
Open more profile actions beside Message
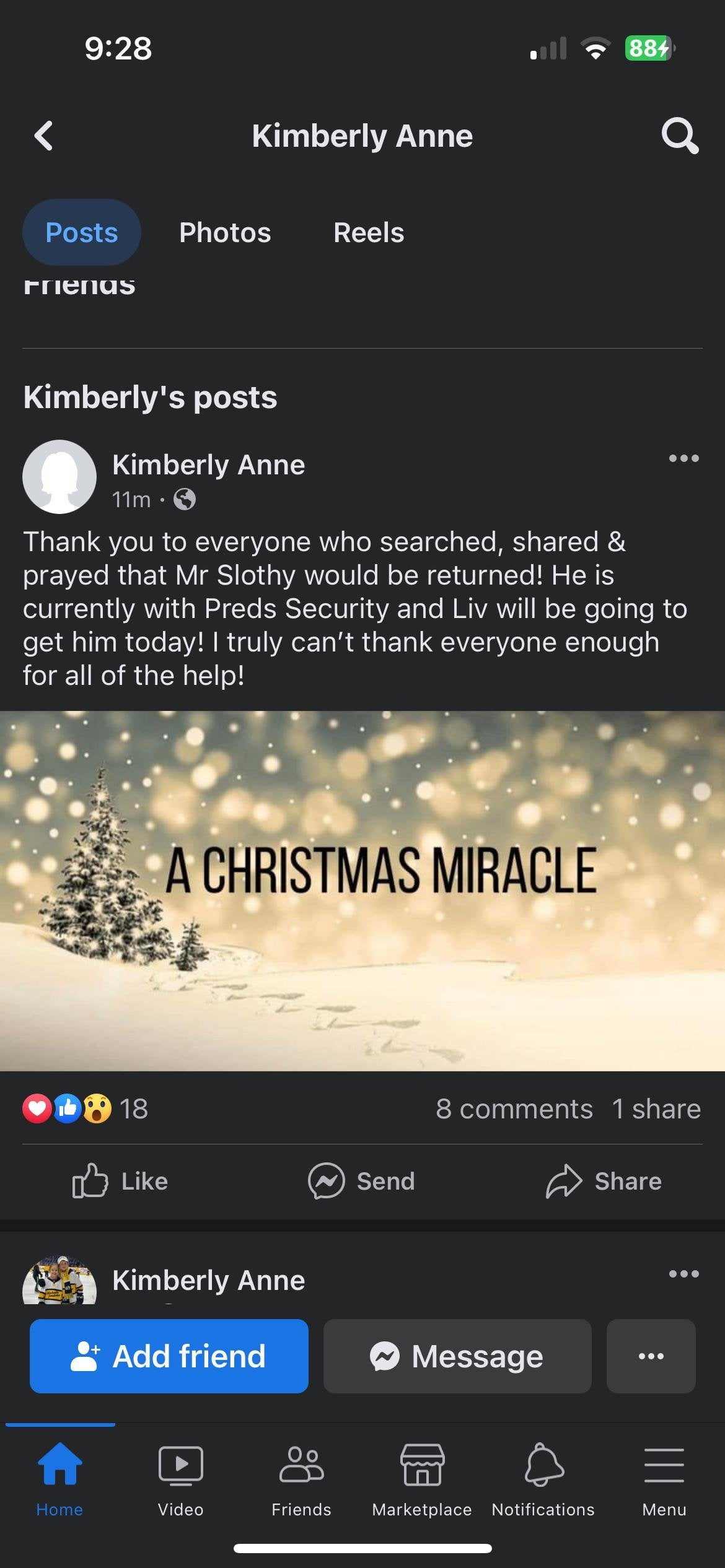(651, 1356)
